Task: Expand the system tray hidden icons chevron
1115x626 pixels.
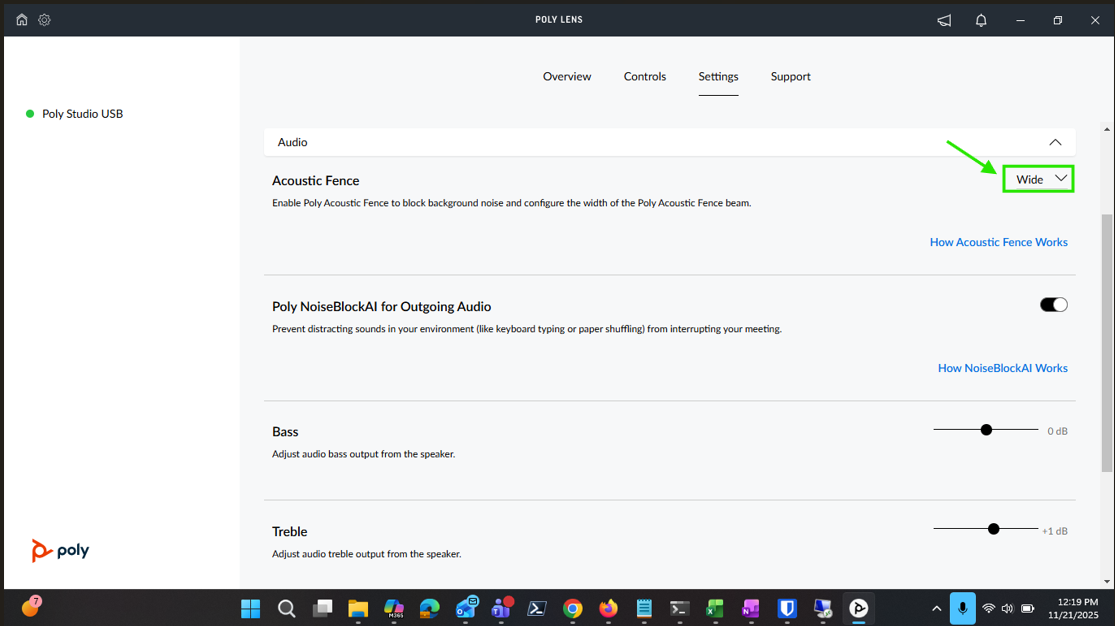Action: [x=936, y=608]
